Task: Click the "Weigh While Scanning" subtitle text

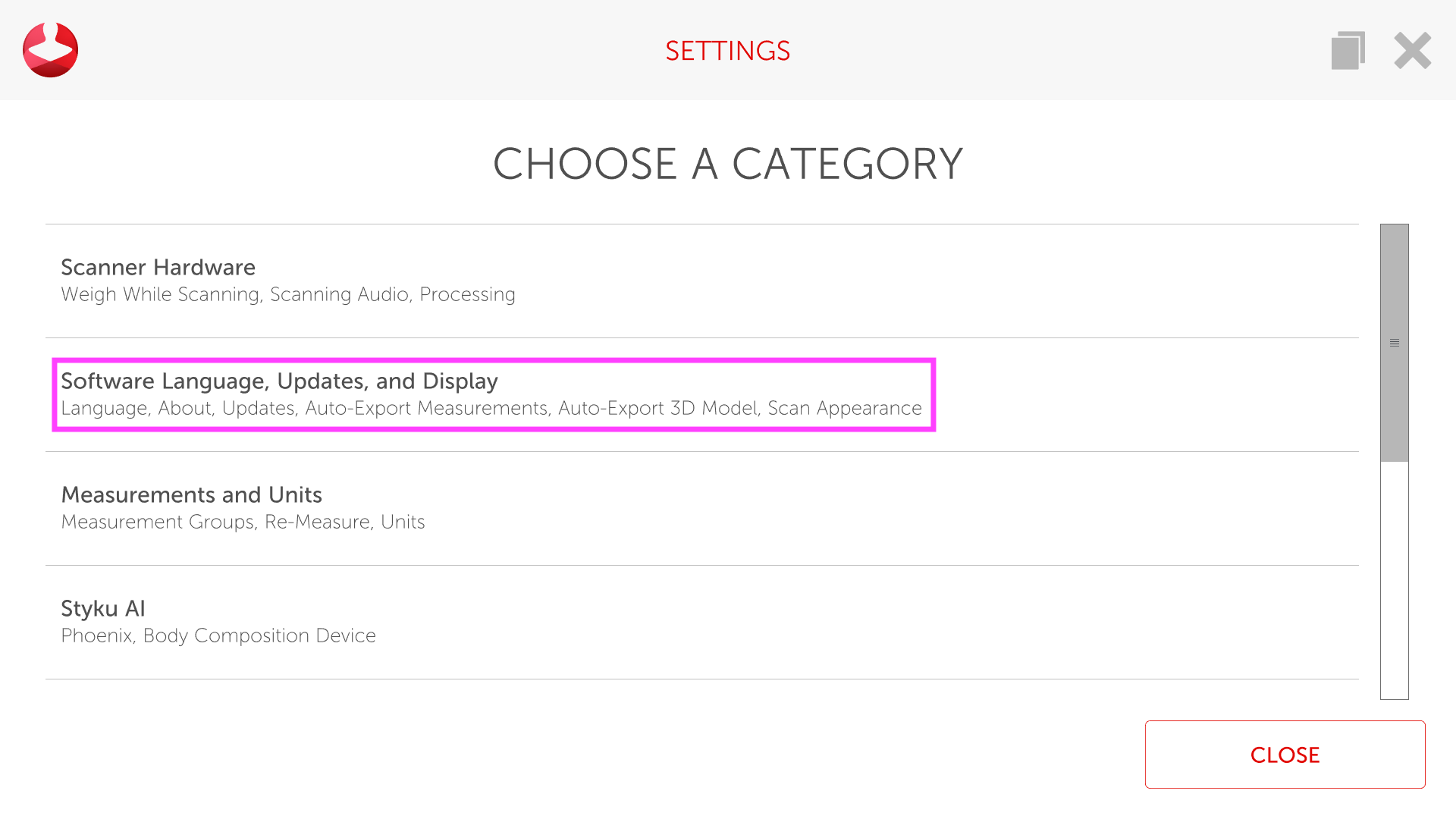Action: pyautogui.click(x=160, y=295)
